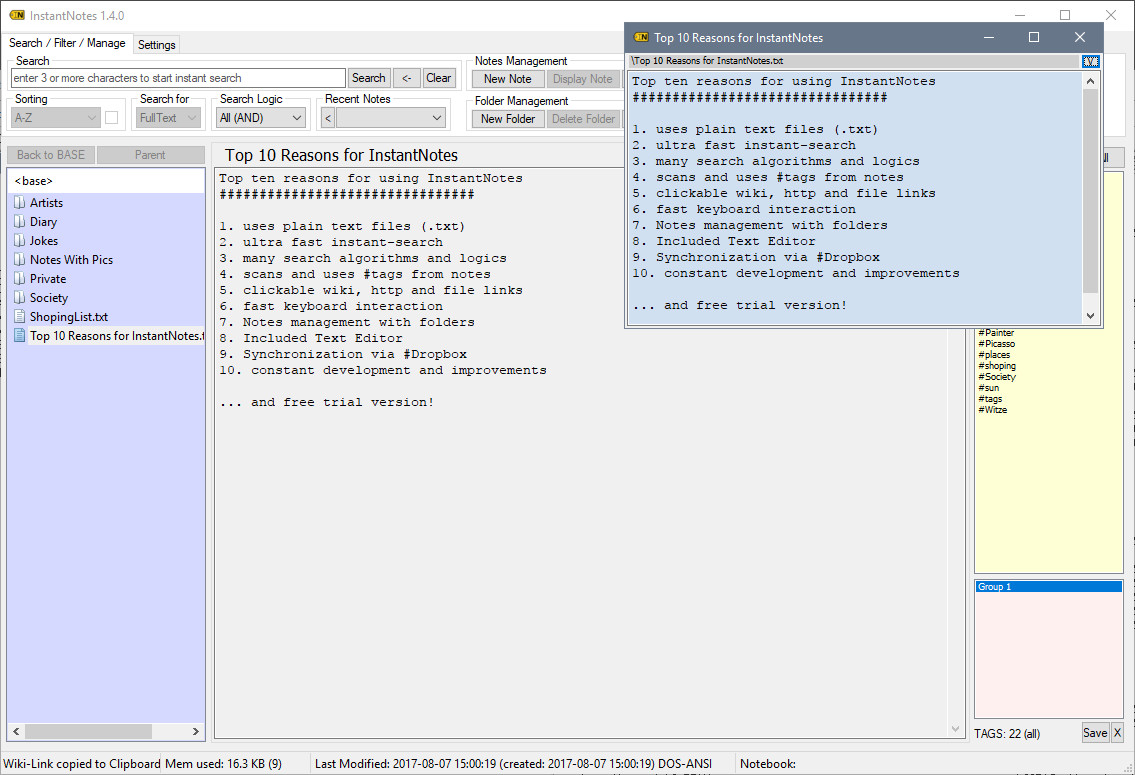Select the #tags tag
Viewport: 1135px width, 775px height.
(990, 399)
